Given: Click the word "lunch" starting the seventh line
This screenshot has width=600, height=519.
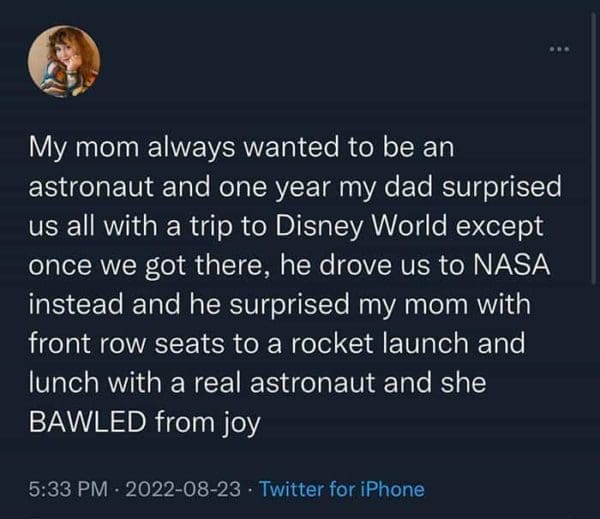Looking at the screenshot, I should click(x=59, y=382).
